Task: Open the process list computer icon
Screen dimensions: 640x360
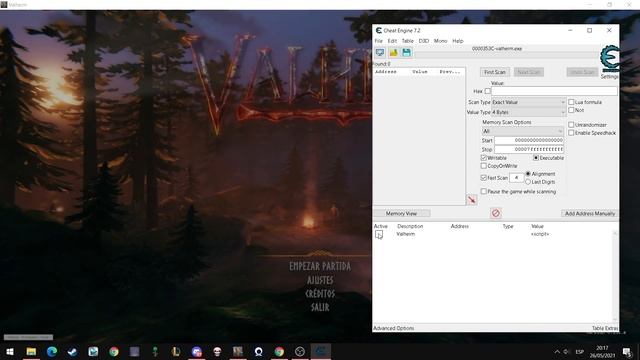Action: tap(380, 53)
